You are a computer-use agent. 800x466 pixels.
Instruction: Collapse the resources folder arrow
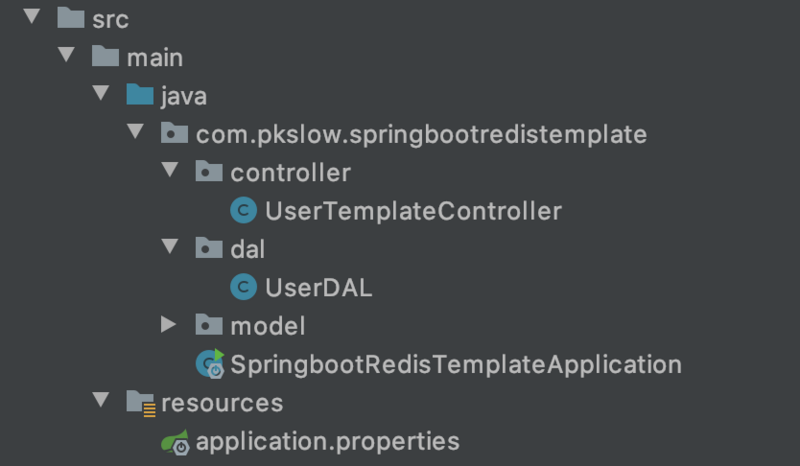coord(100,402)
